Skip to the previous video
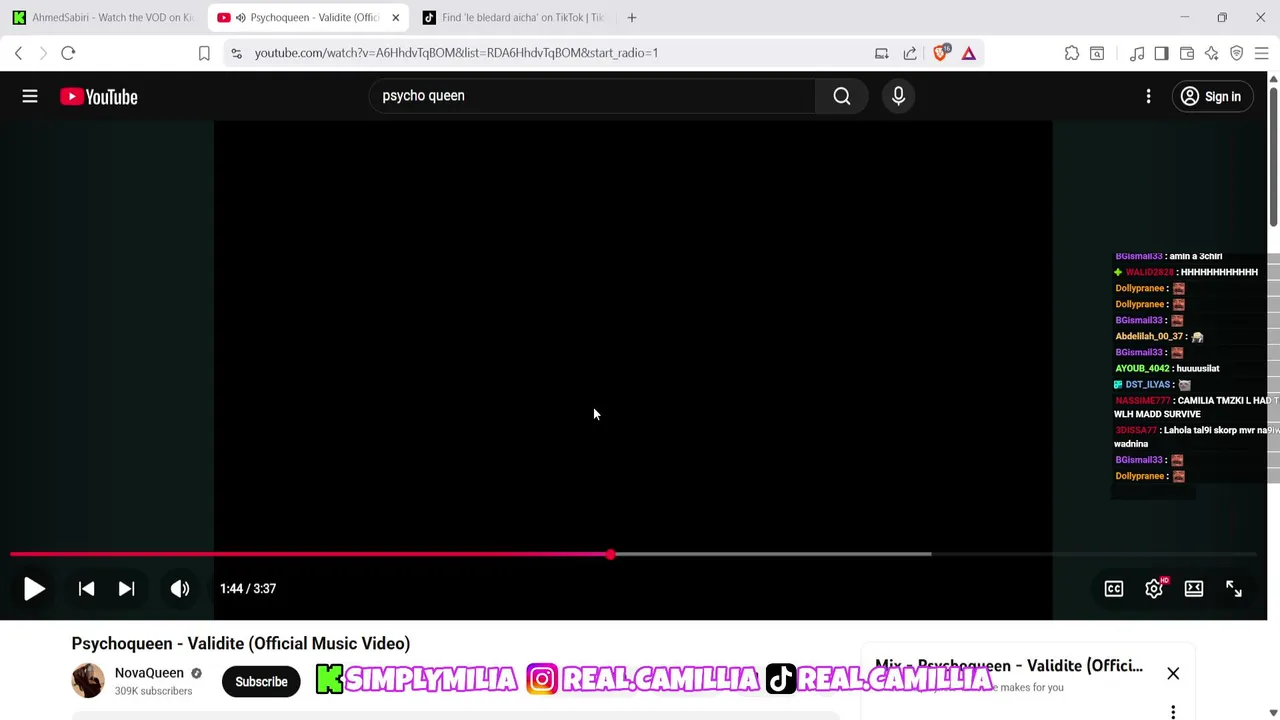 (86, 589)
